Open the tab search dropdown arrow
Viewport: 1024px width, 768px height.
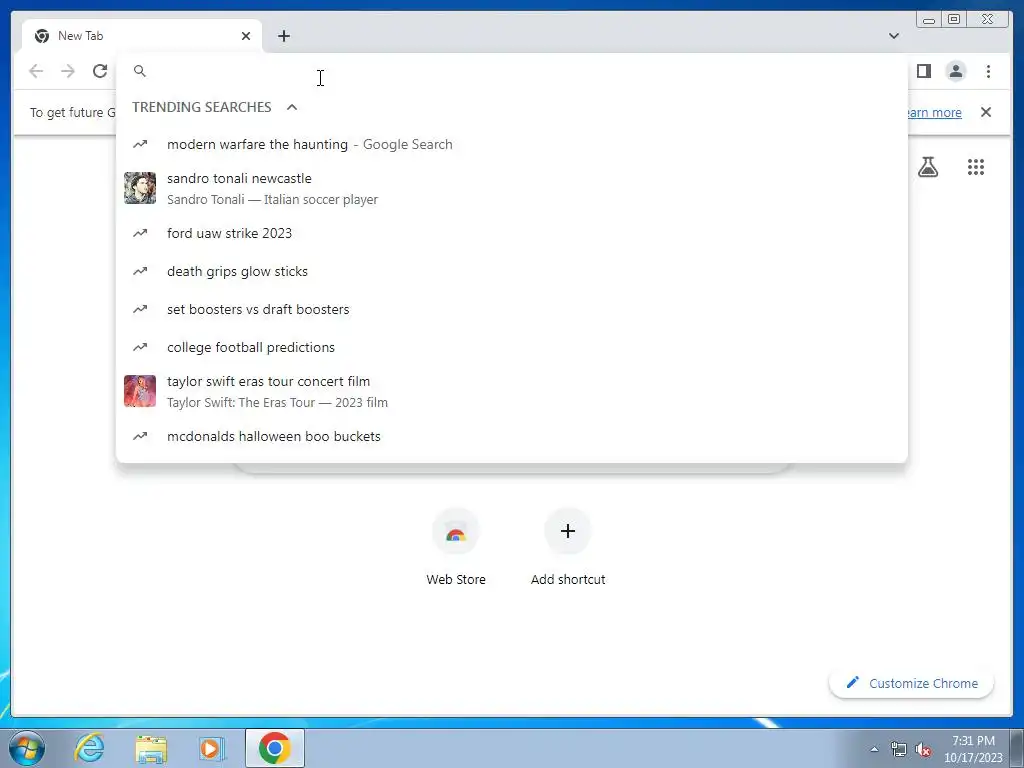pyautogui.click(x=893, y=36)
